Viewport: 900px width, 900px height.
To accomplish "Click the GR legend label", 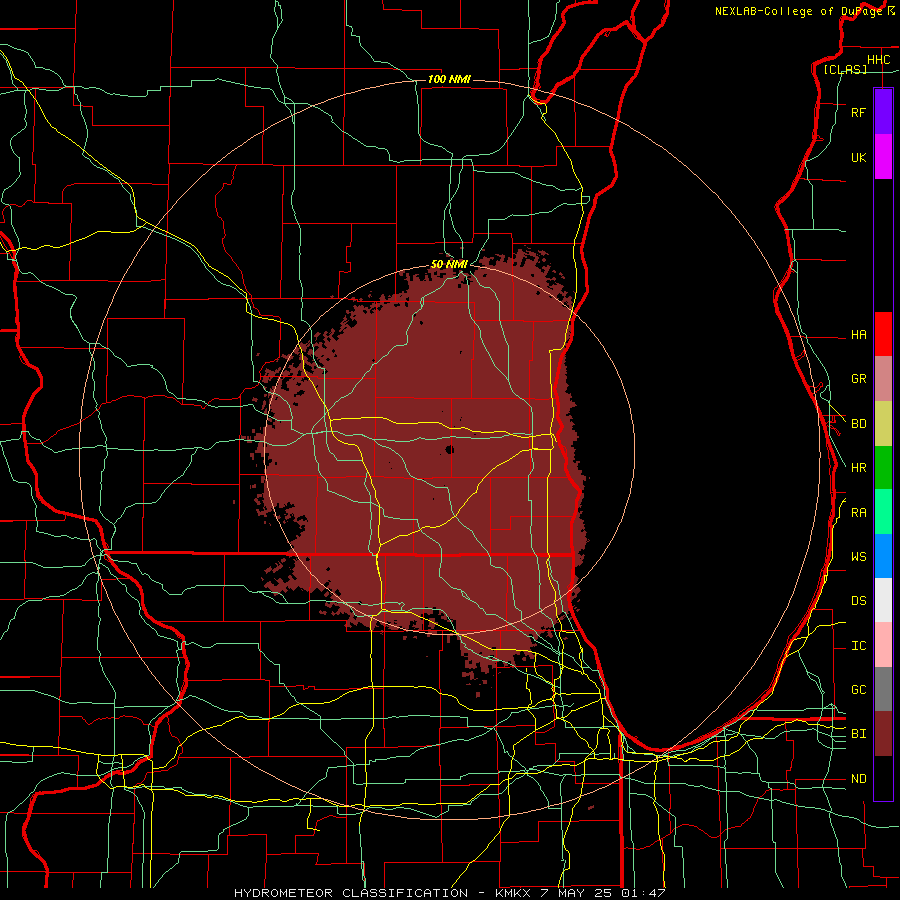I will 859,379.
